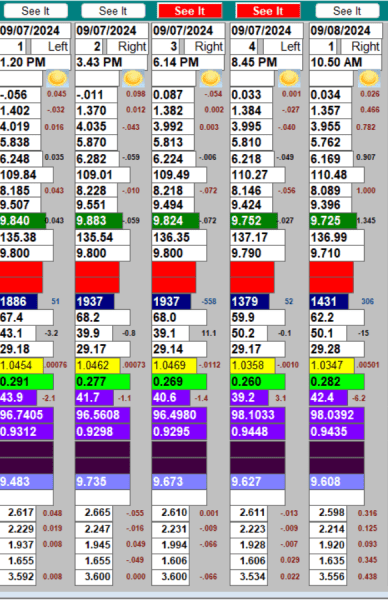Select the bright green 0.269 cell

pyautogui.click(x=179, y=382)
